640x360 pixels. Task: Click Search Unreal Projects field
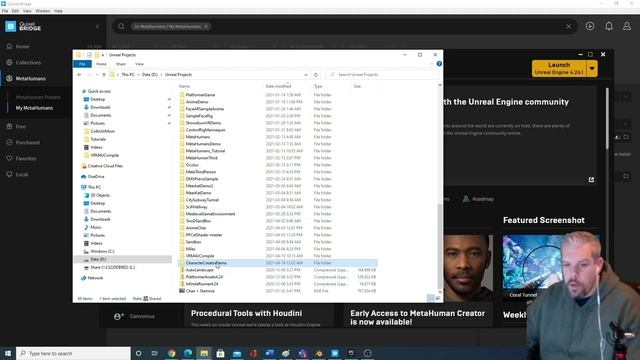point(382,75)
